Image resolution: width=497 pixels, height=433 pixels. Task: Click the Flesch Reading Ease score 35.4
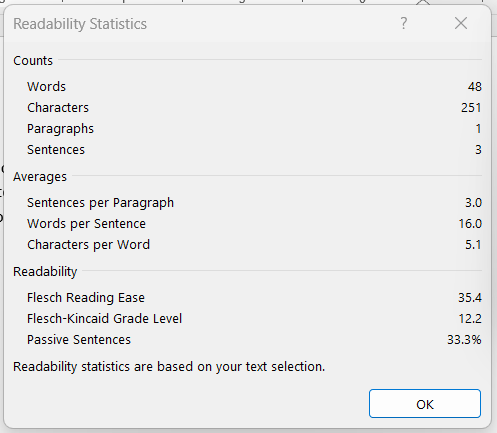[470, 298]
